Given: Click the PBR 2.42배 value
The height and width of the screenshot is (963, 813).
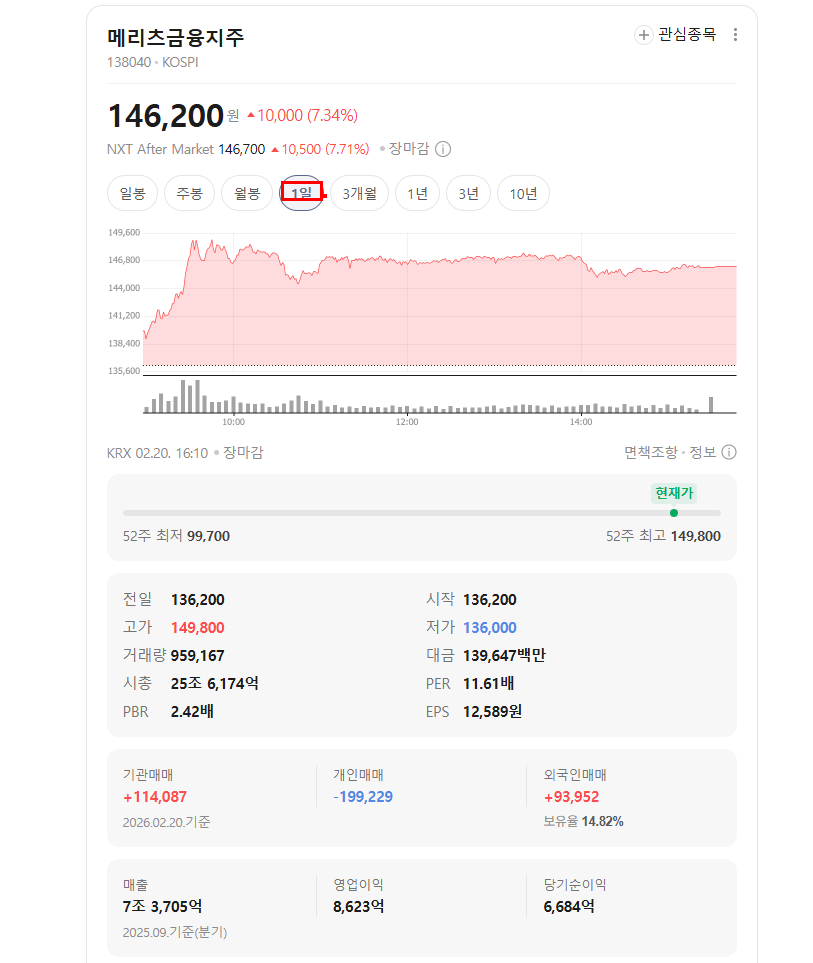Looking at the screenshot, I should click(x=192, y=712).
